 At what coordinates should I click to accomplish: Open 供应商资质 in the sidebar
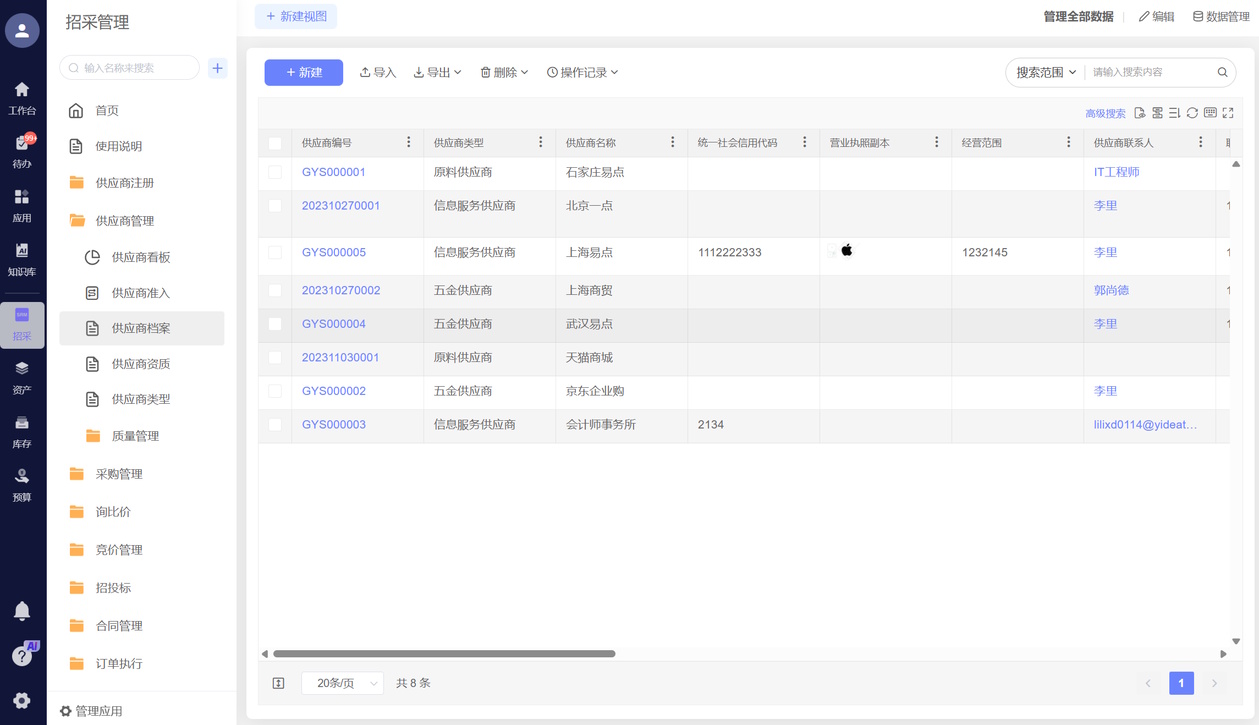pos(140,364)
